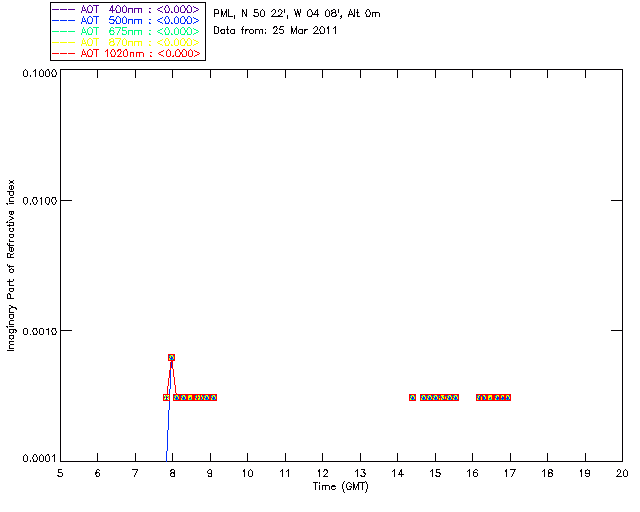Image resolution: width=640 pixels, height=512 pixels.
Task: Click the green dashed line sample for 675nm
Action: click(x=64, y=31)
